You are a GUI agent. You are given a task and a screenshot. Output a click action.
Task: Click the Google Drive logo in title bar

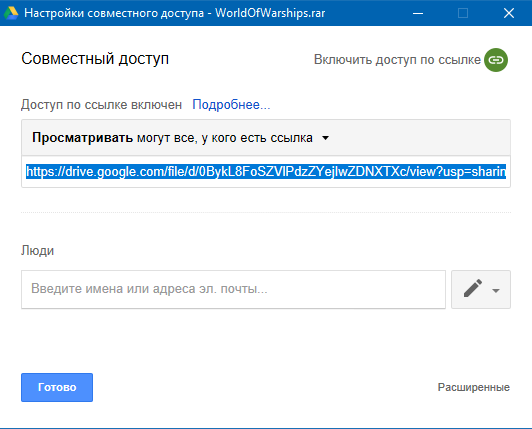point(11,13)
